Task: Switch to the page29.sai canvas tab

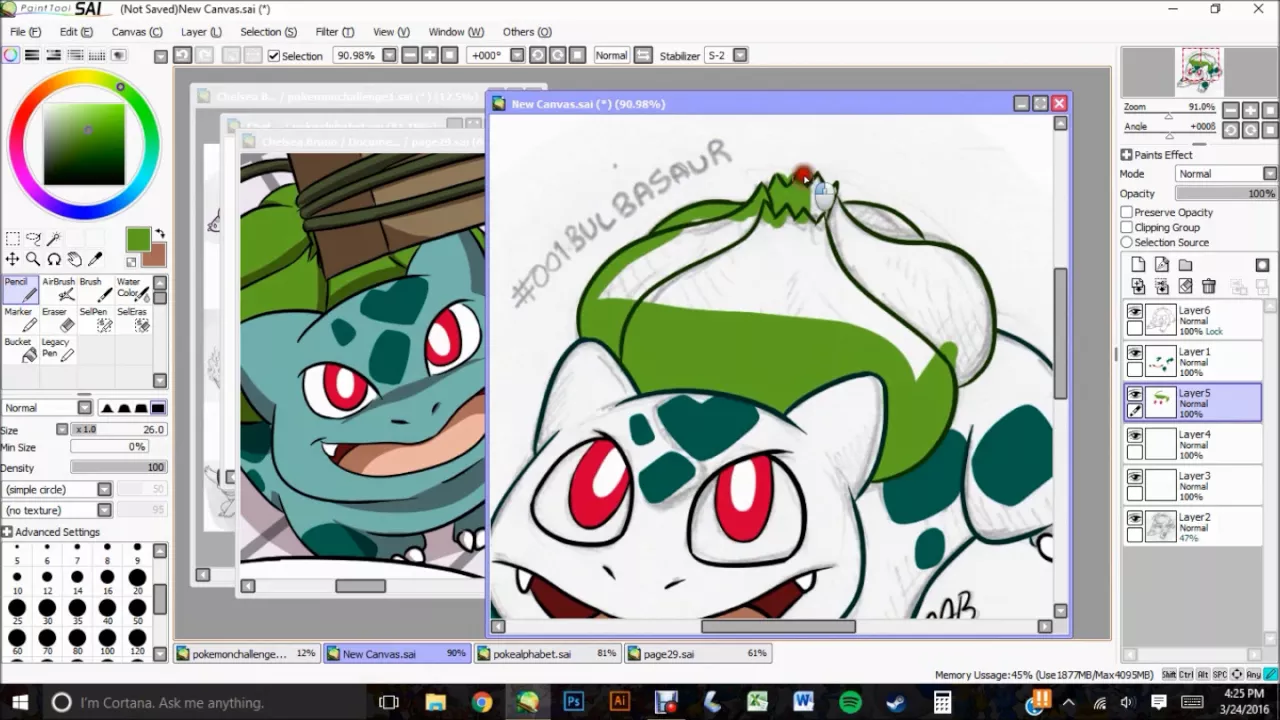Action: coord(697,654)
